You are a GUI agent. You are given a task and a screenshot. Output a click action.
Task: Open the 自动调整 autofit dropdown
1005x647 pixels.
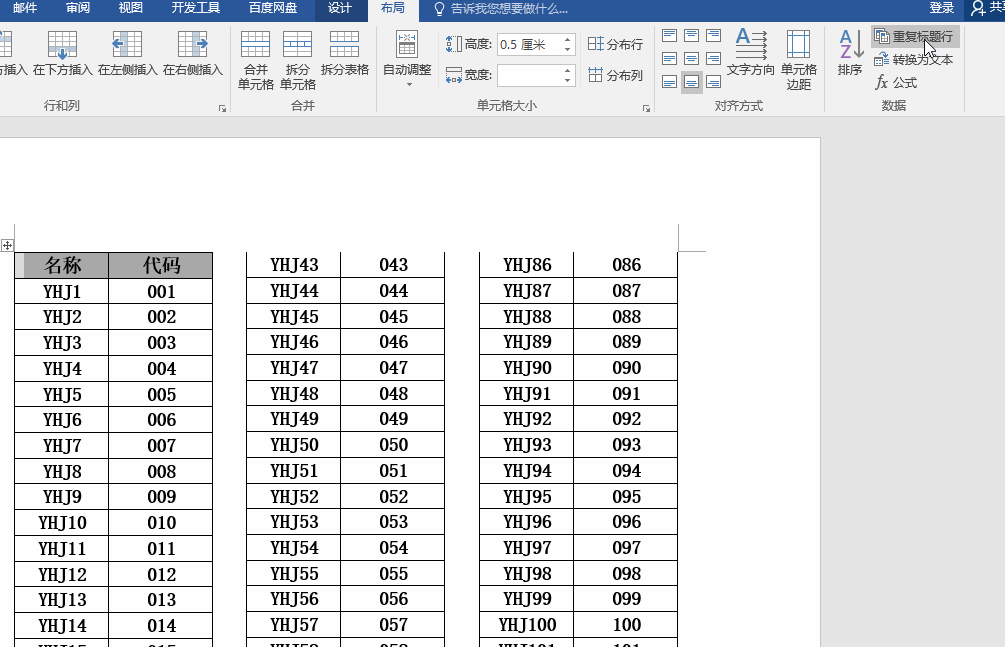(x=407, y=59)
